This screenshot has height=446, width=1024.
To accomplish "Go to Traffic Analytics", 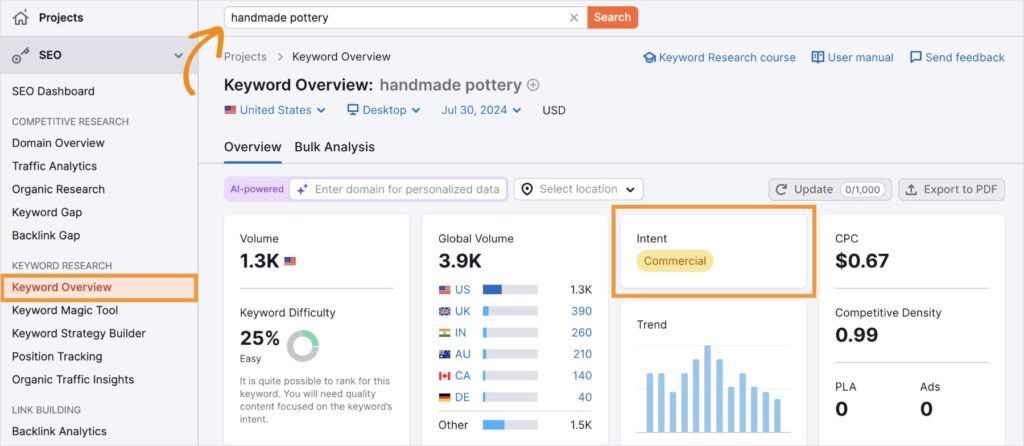I will click(54, 166).
